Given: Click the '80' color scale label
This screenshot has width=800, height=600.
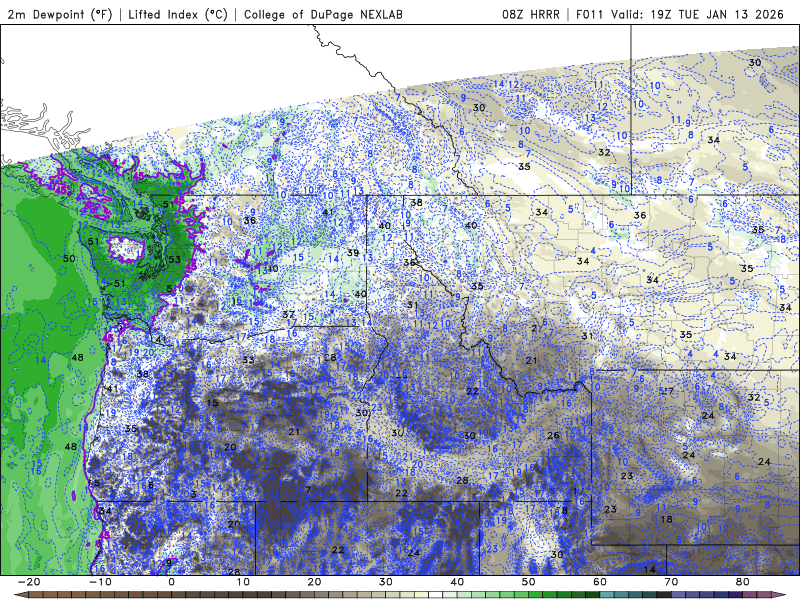Looking at the screenshot, I should pos(743,582).
